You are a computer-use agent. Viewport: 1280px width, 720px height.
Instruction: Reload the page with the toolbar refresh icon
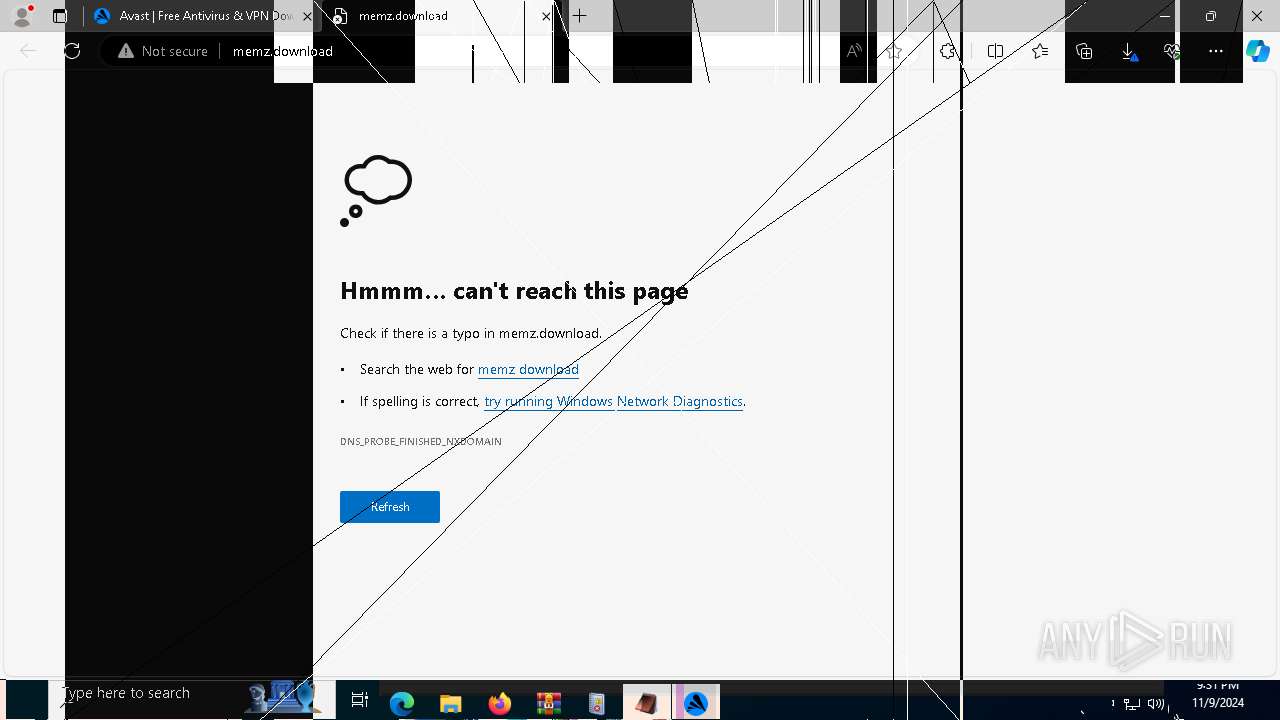pyautogui.click(x=72, y=51)
